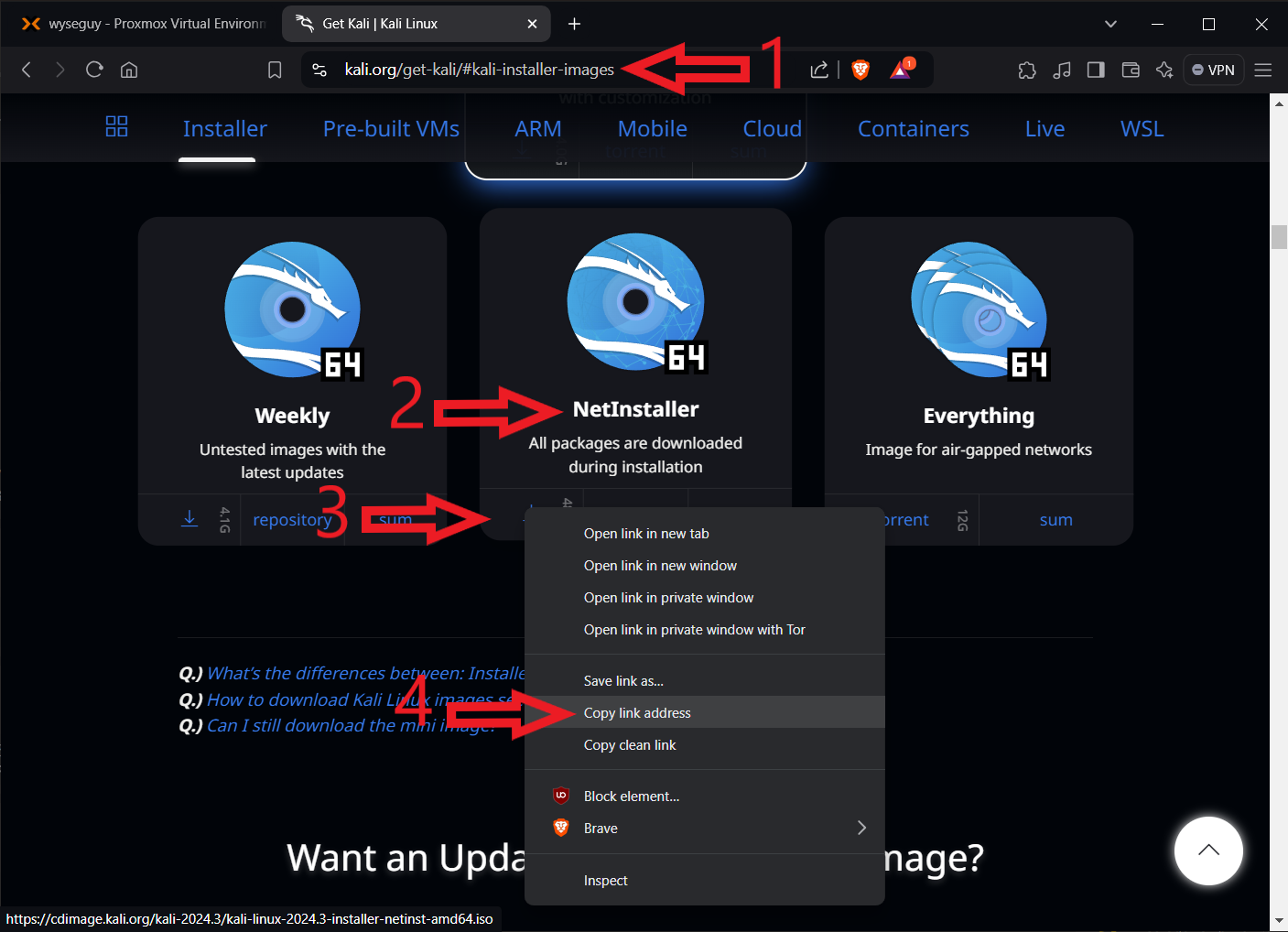Open the browser hamburger menu
1288x932 pixels.
(1263, 70)
